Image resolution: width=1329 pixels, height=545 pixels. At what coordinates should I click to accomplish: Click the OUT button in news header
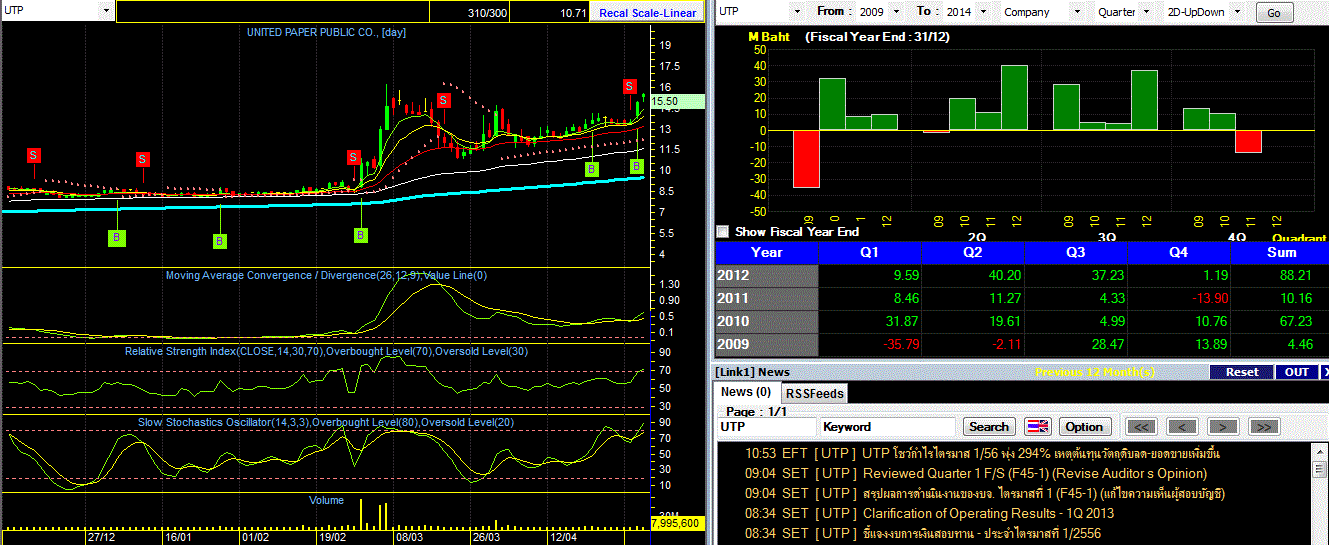pos(1297,372)
